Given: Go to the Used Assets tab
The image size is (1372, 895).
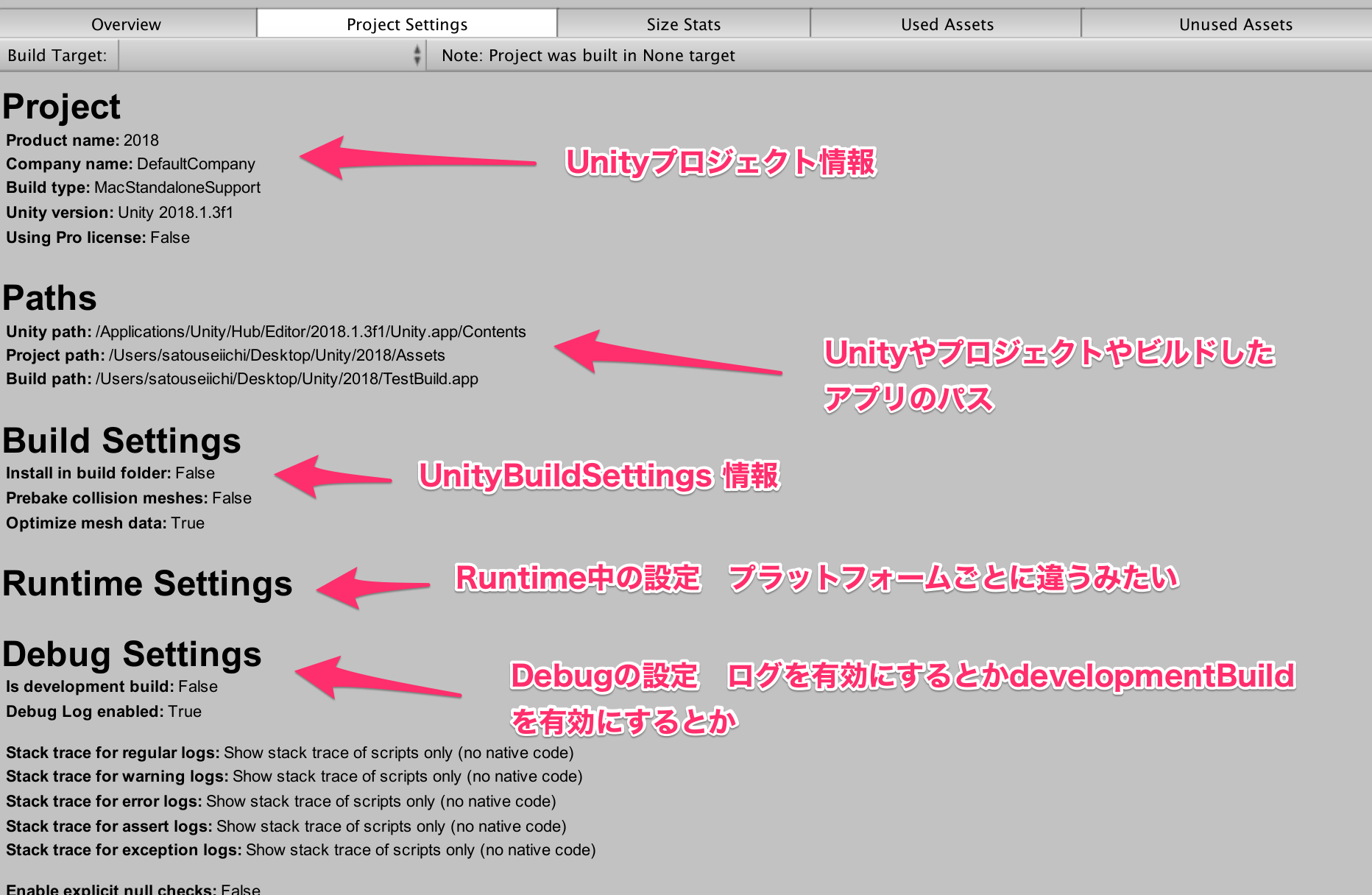Looking at the screenshot, I should [947, 24].
